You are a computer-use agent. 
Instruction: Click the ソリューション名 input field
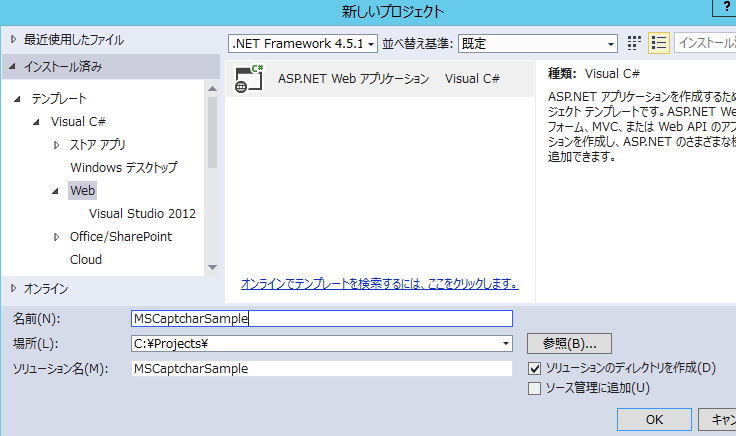[322, 368]
